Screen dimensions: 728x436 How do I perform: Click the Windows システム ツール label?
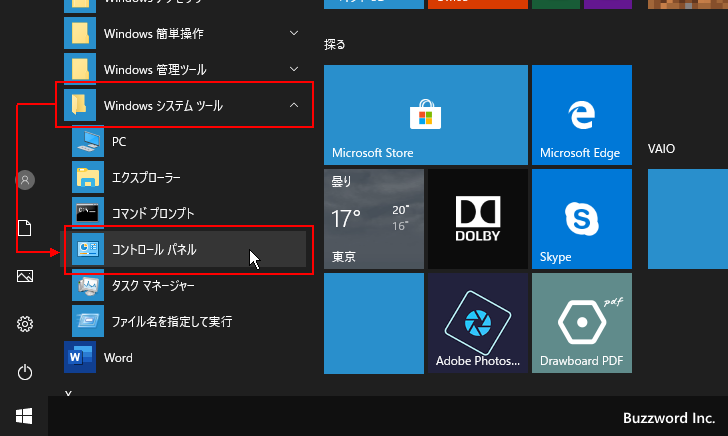[163, 106]
